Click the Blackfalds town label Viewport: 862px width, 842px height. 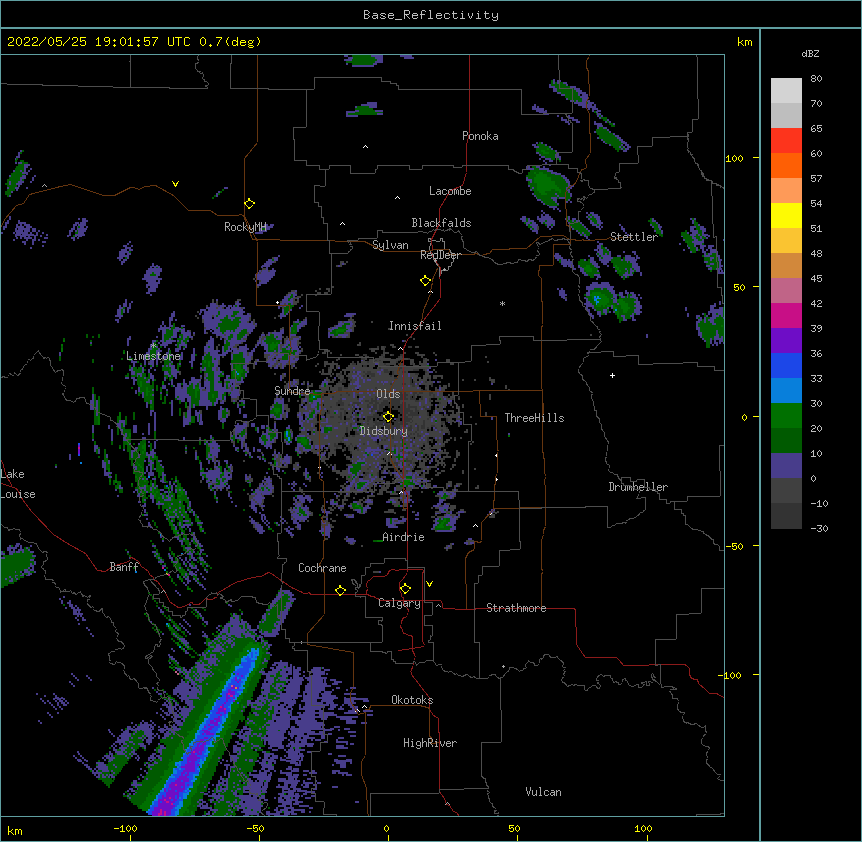[441, 223]
